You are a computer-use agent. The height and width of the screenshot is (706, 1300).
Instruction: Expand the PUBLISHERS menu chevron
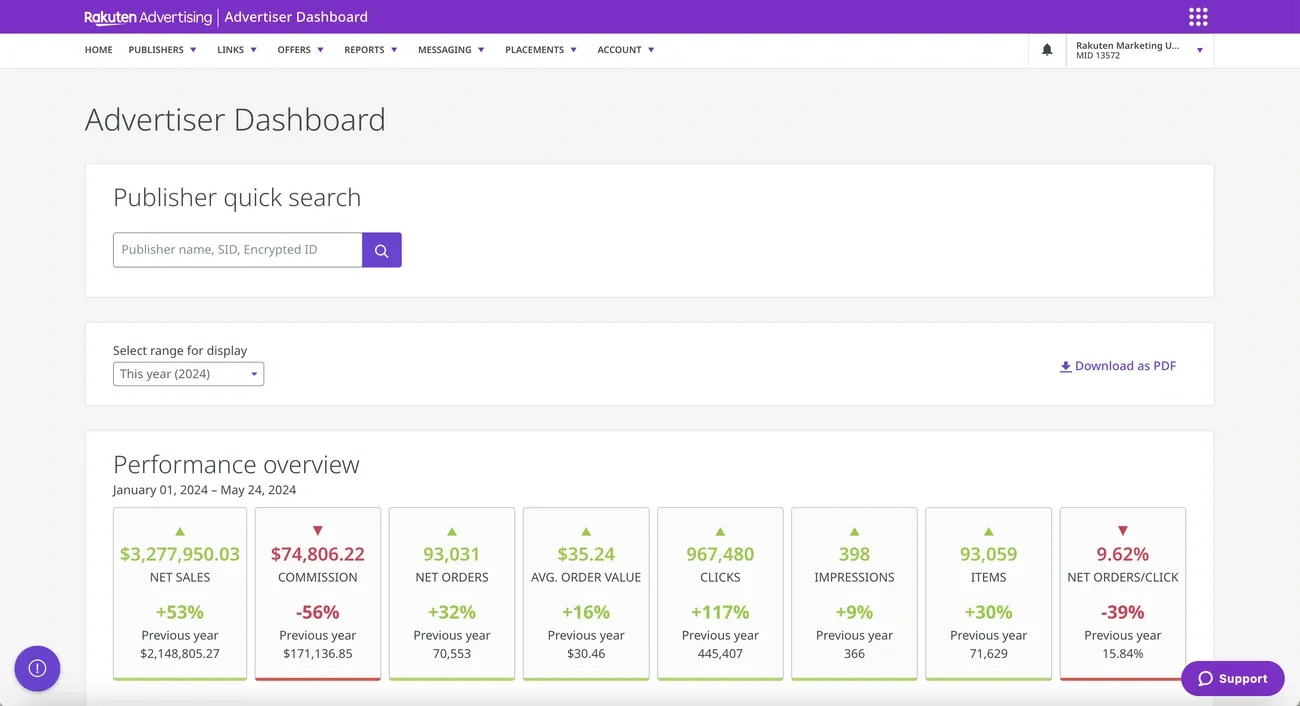point(194,49)
